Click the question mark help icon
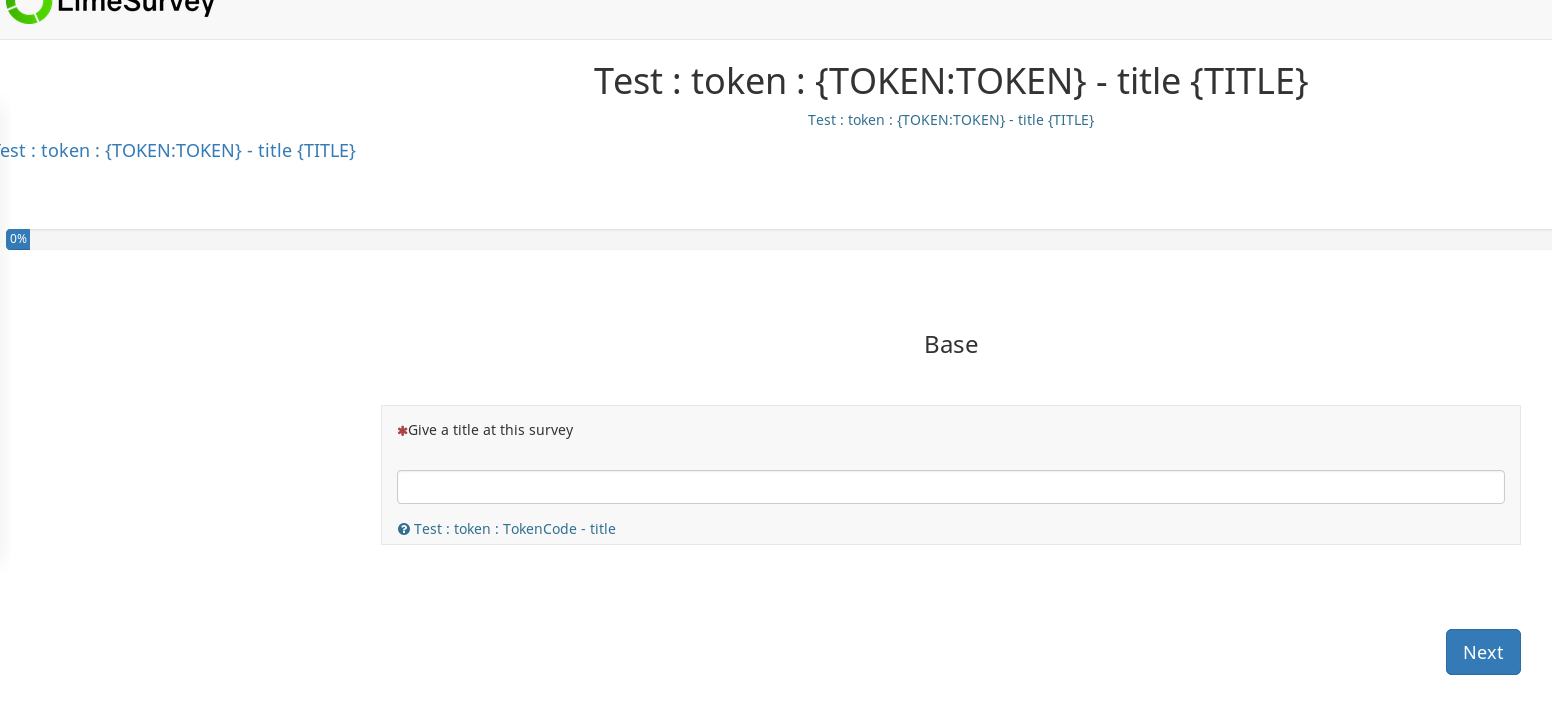Viewport: 1552px width, 709px height. [x=404, y=529]
